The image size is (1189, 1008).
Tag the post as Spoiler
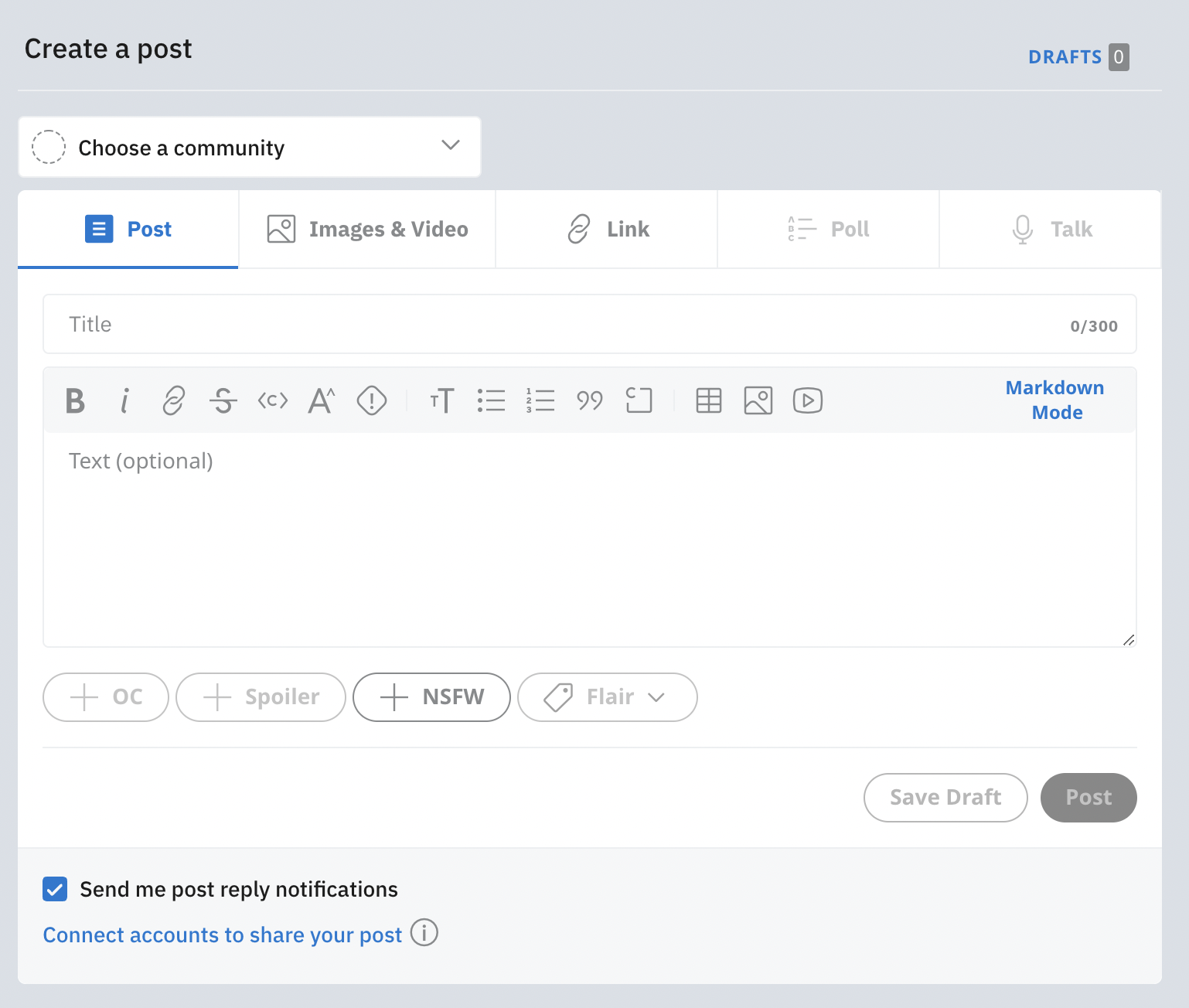[x=260, y=697]
